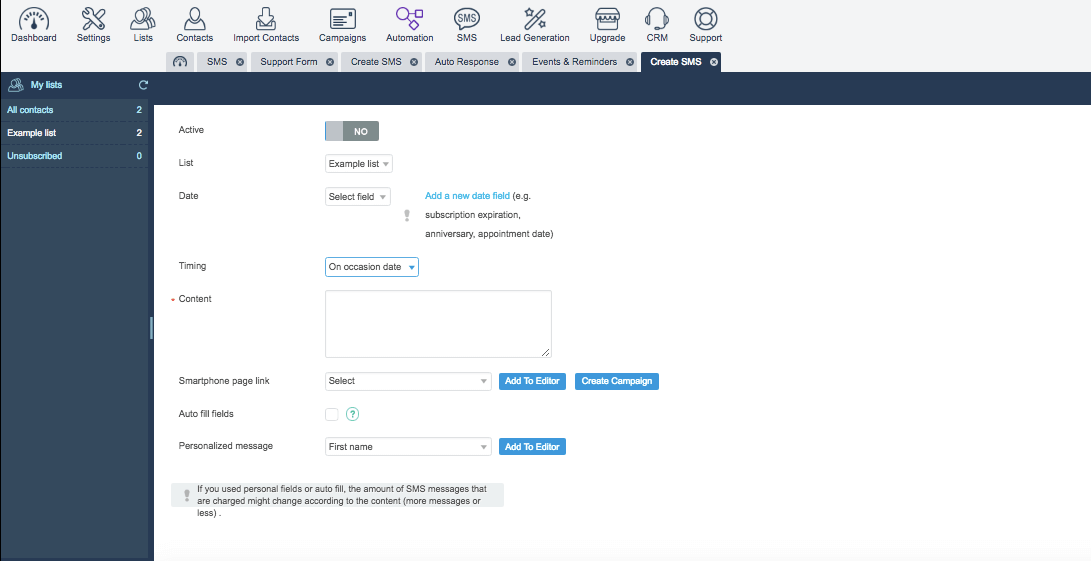Image resolution: width=1091 pixels, height=561 pixels.
Task: Click the auto fill help question icon
Action: 352,414
